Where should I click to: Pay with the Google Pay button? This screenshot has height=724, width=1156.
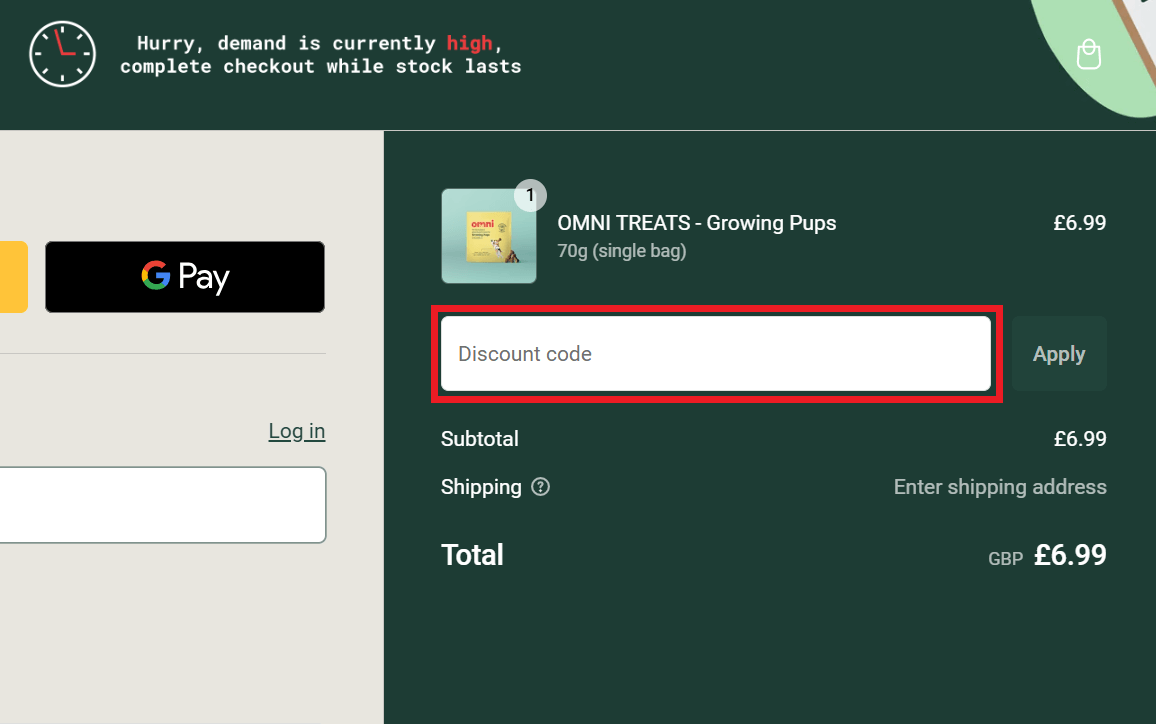(185, 276)
